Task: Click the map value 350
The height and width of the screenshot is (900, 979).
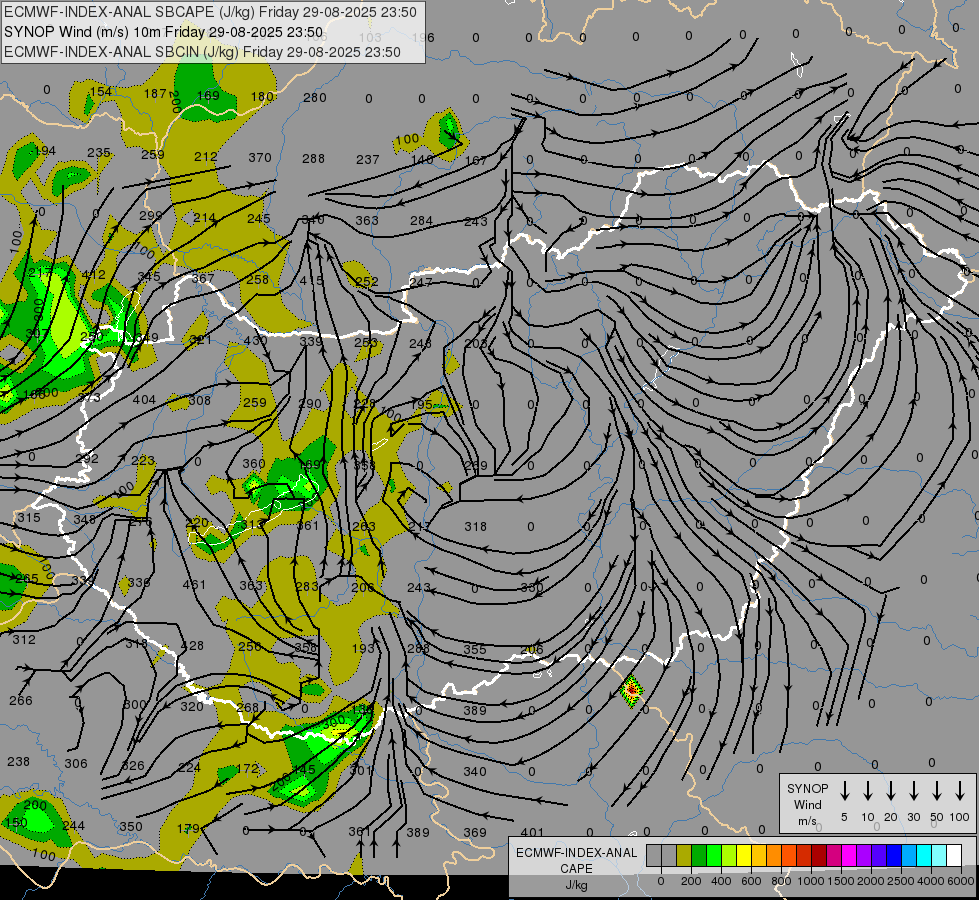Action: click(130, 827)
